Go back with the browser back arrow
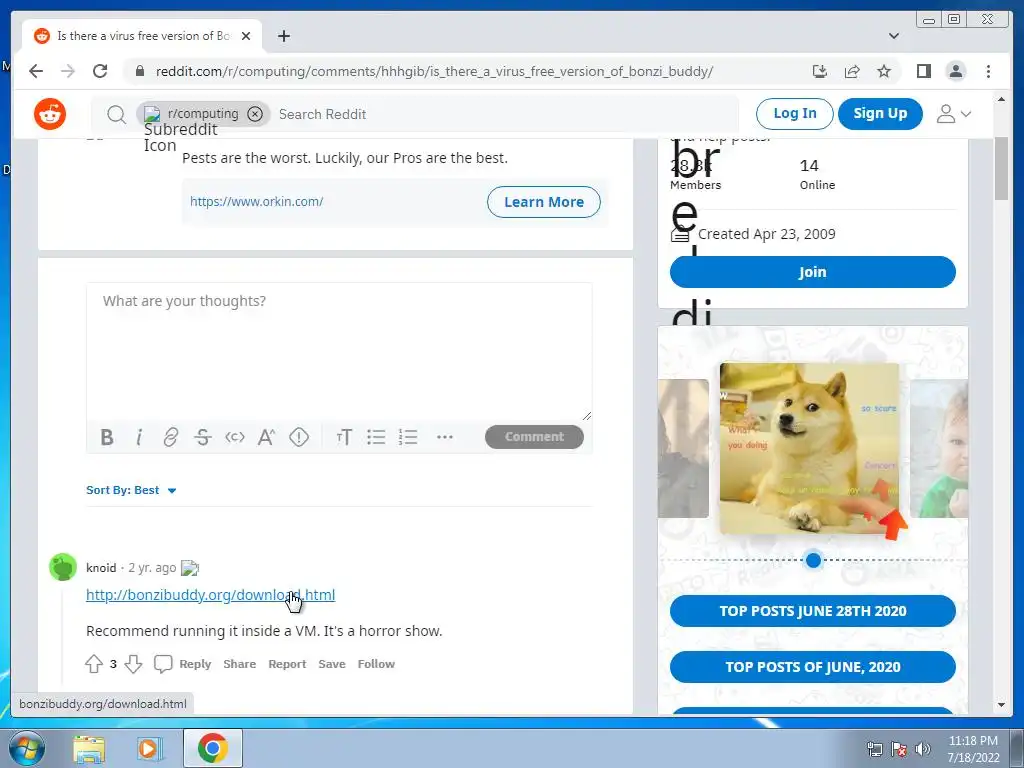 point(36,71)
